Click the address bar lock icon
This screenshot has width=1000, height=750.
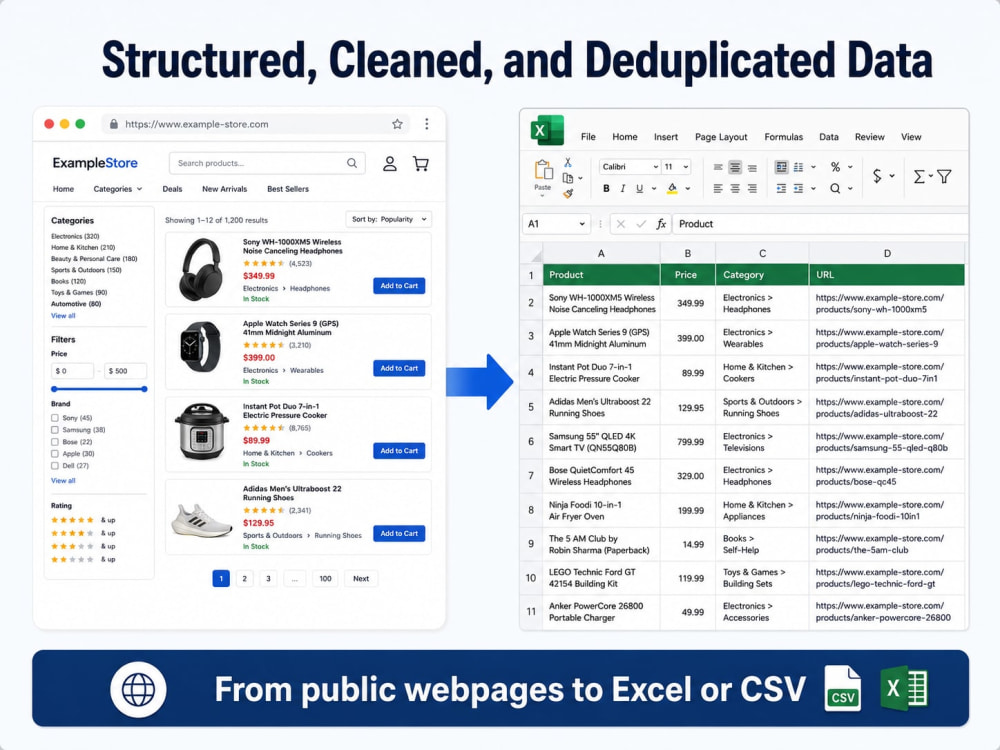tap(114, 124)
